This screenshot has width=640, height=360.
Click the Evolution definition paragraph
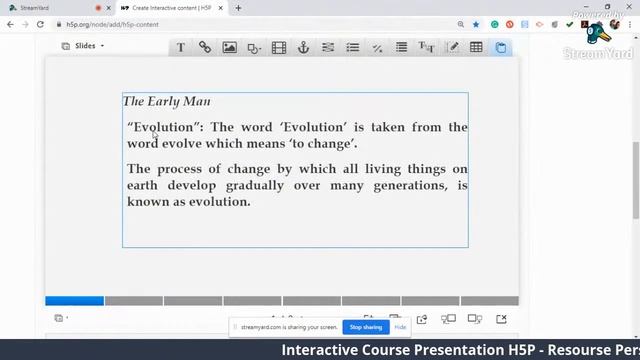297,135
